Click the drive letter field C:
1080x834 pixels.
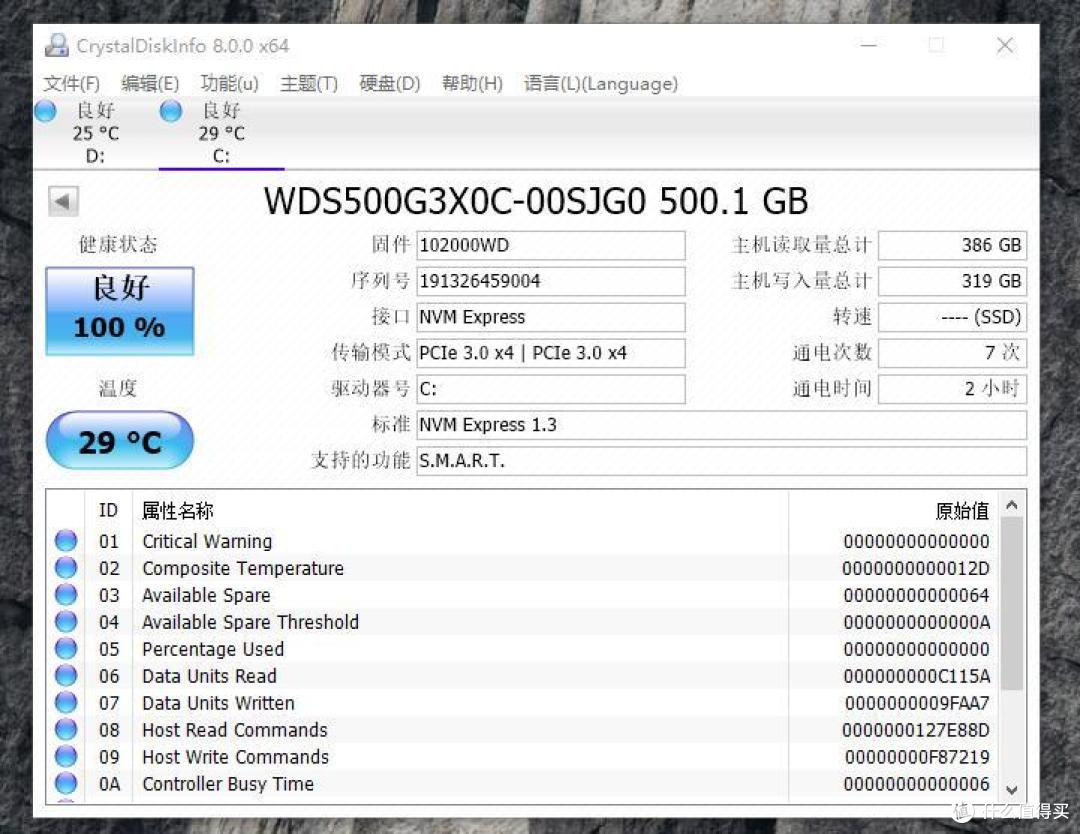pyautogui.click(x=550, y=389)
